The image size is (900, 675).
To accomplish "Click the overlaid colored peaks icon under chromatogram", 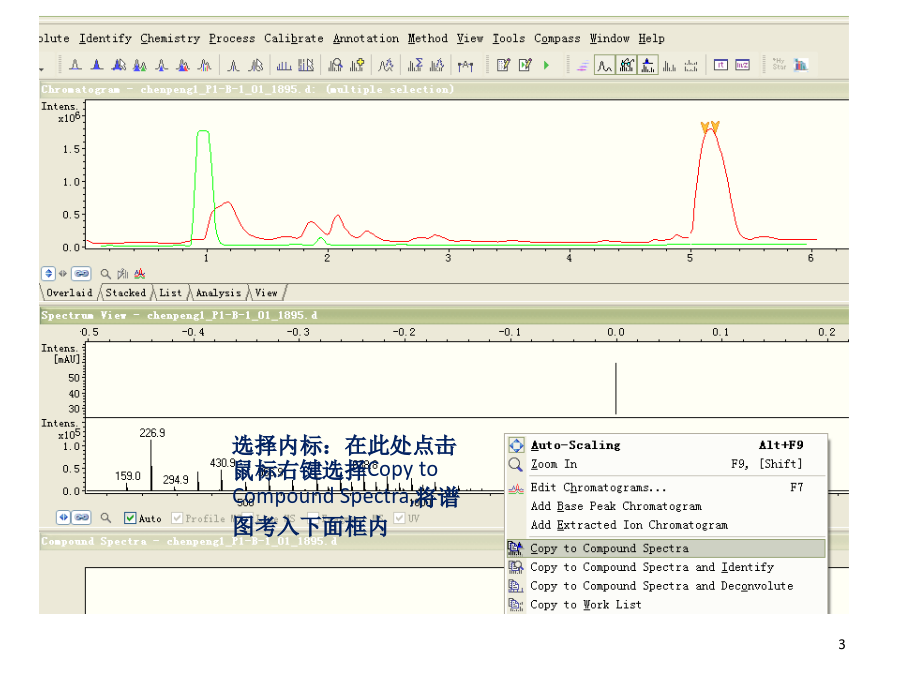I will point(139,274).
